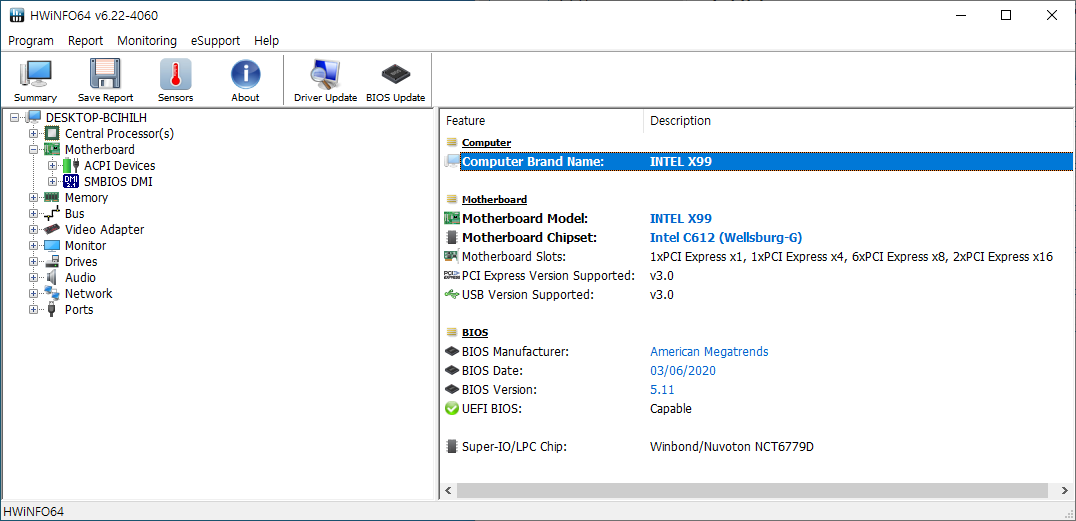
Task: Click the Computer section heading
Action: (487, 142)
